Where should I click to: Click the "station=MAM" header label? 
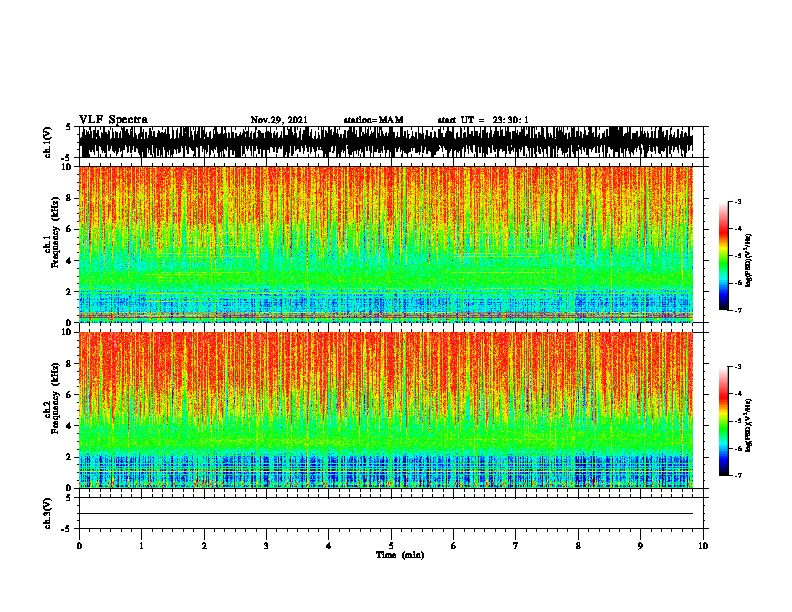tap(373, 120)
